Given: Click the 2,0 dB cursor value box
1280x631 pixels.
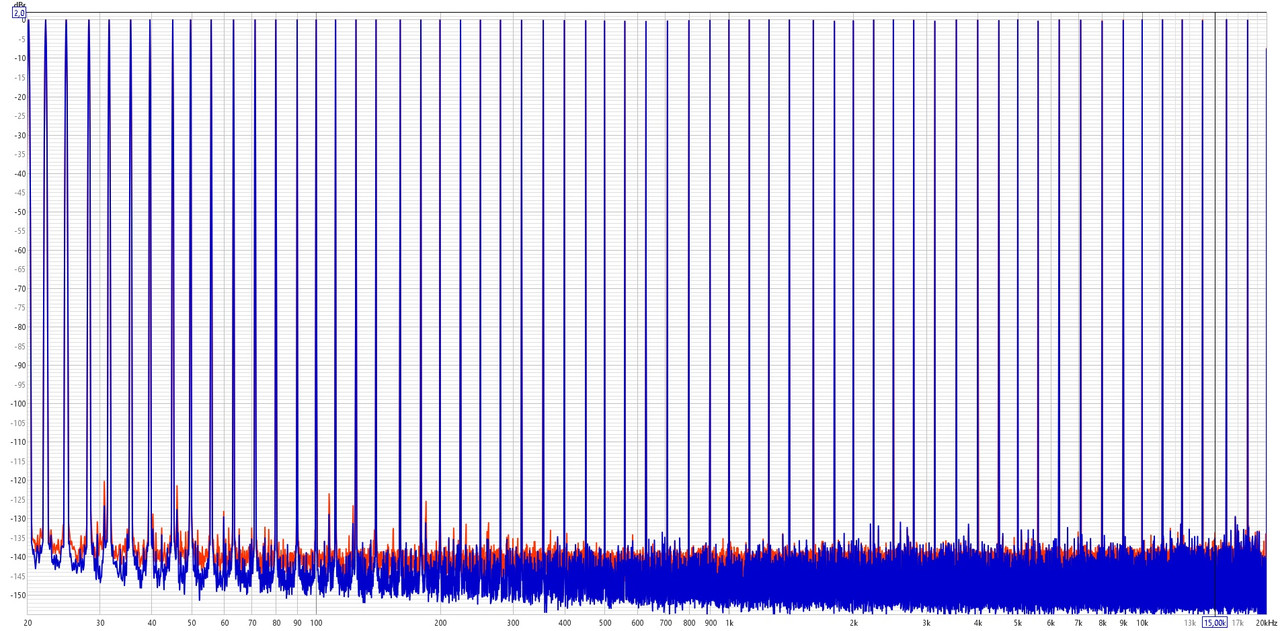Looking at the screenshot, I should [x=18, y=13].
